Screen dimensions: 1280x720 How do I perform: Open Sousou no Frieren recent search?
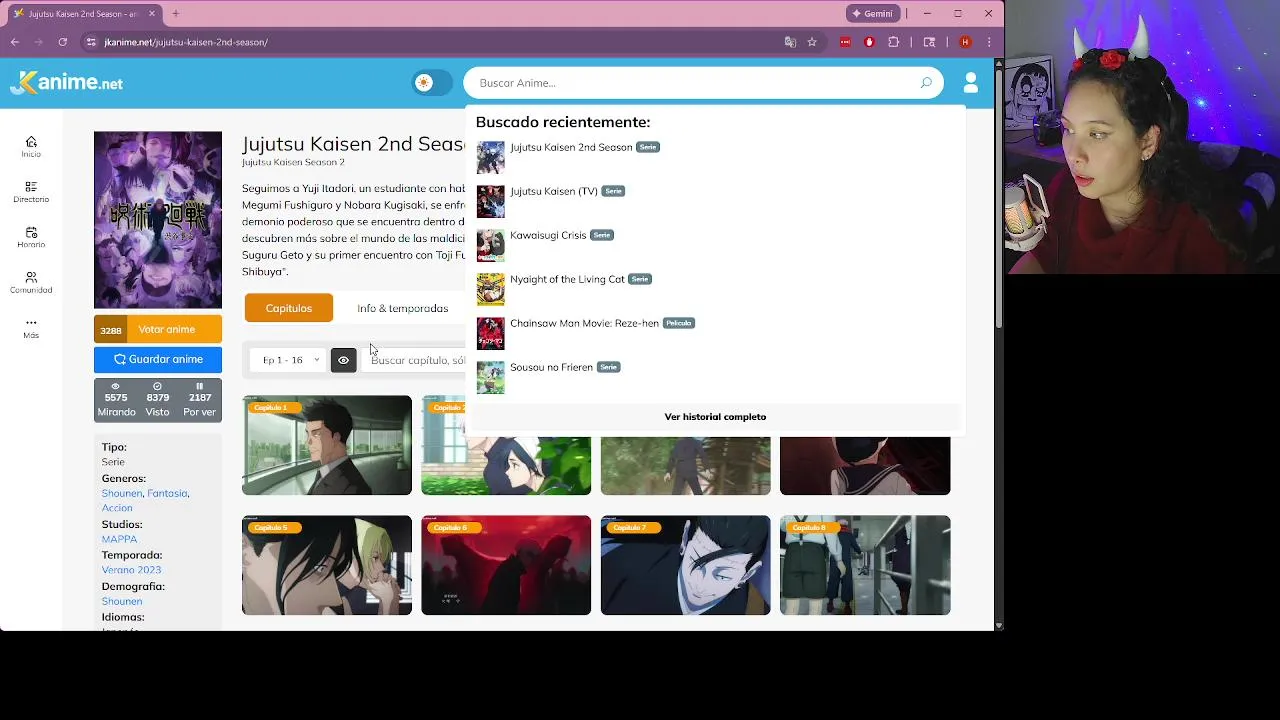551,367
